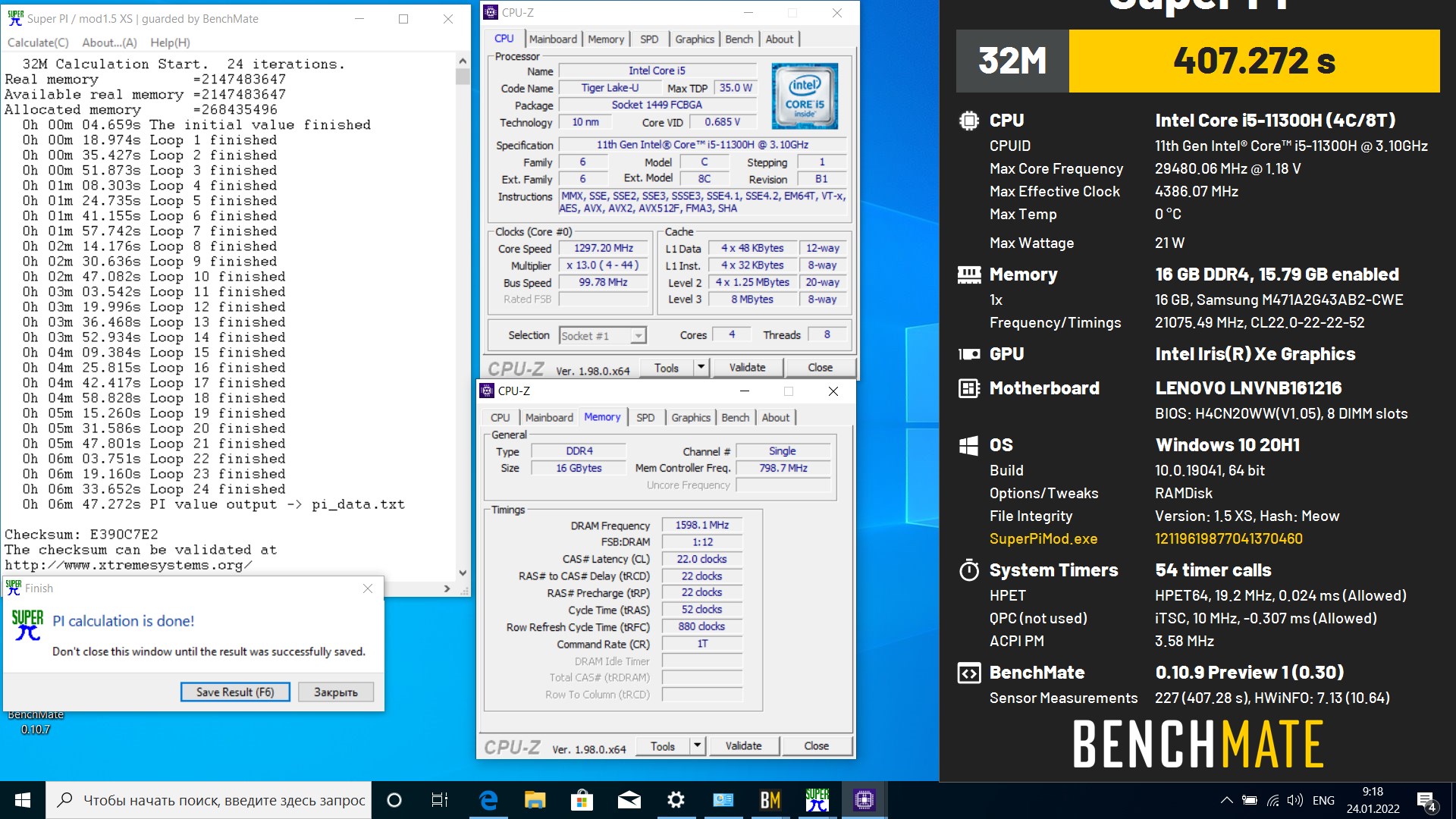The height and width of the screenshot is (819, 1456).
Task: Switch to CPU tab in bottom CPU-Z
Action: (500, 417)
